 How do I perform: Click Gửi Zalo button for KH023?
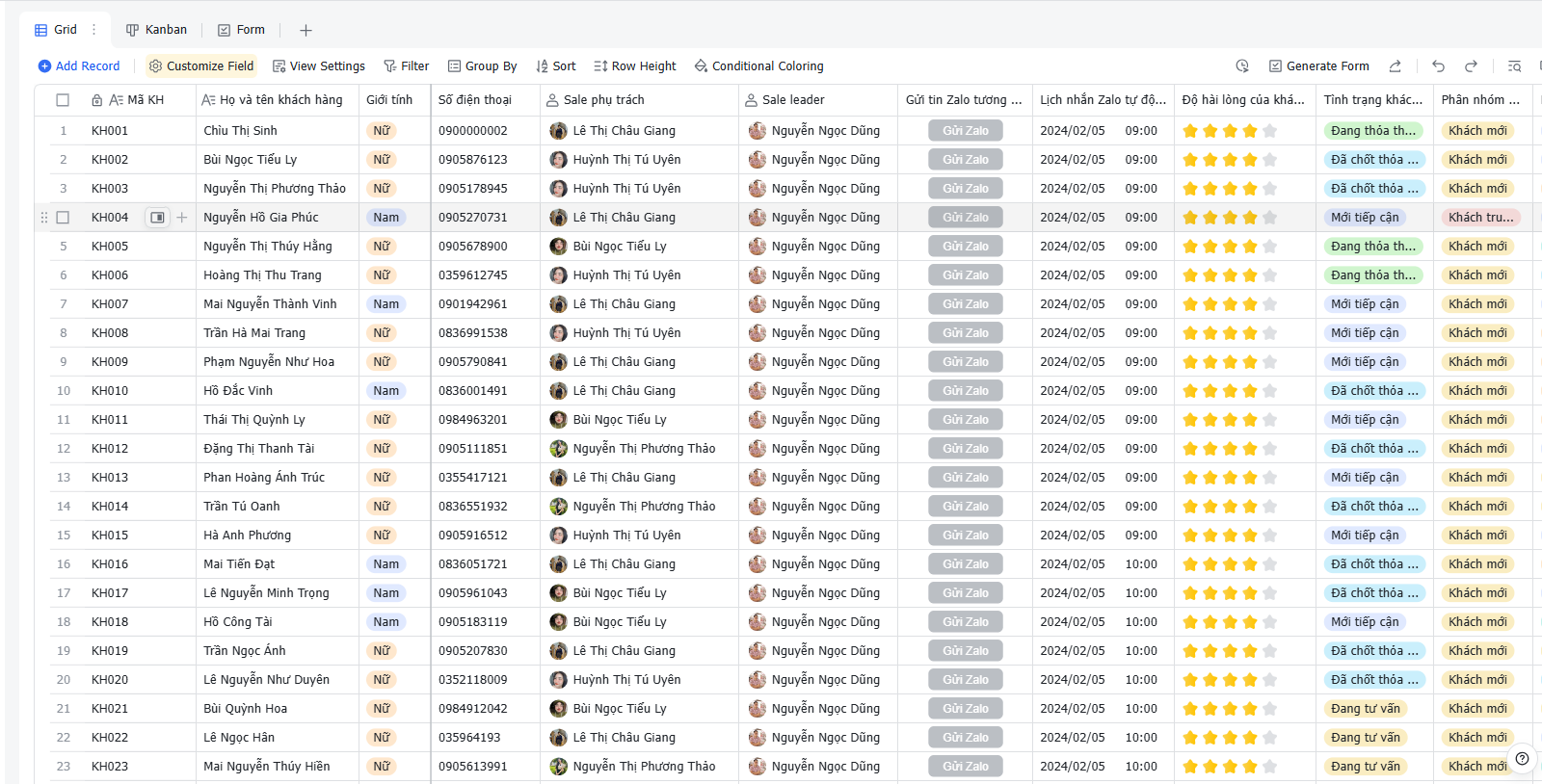(965, 767)
